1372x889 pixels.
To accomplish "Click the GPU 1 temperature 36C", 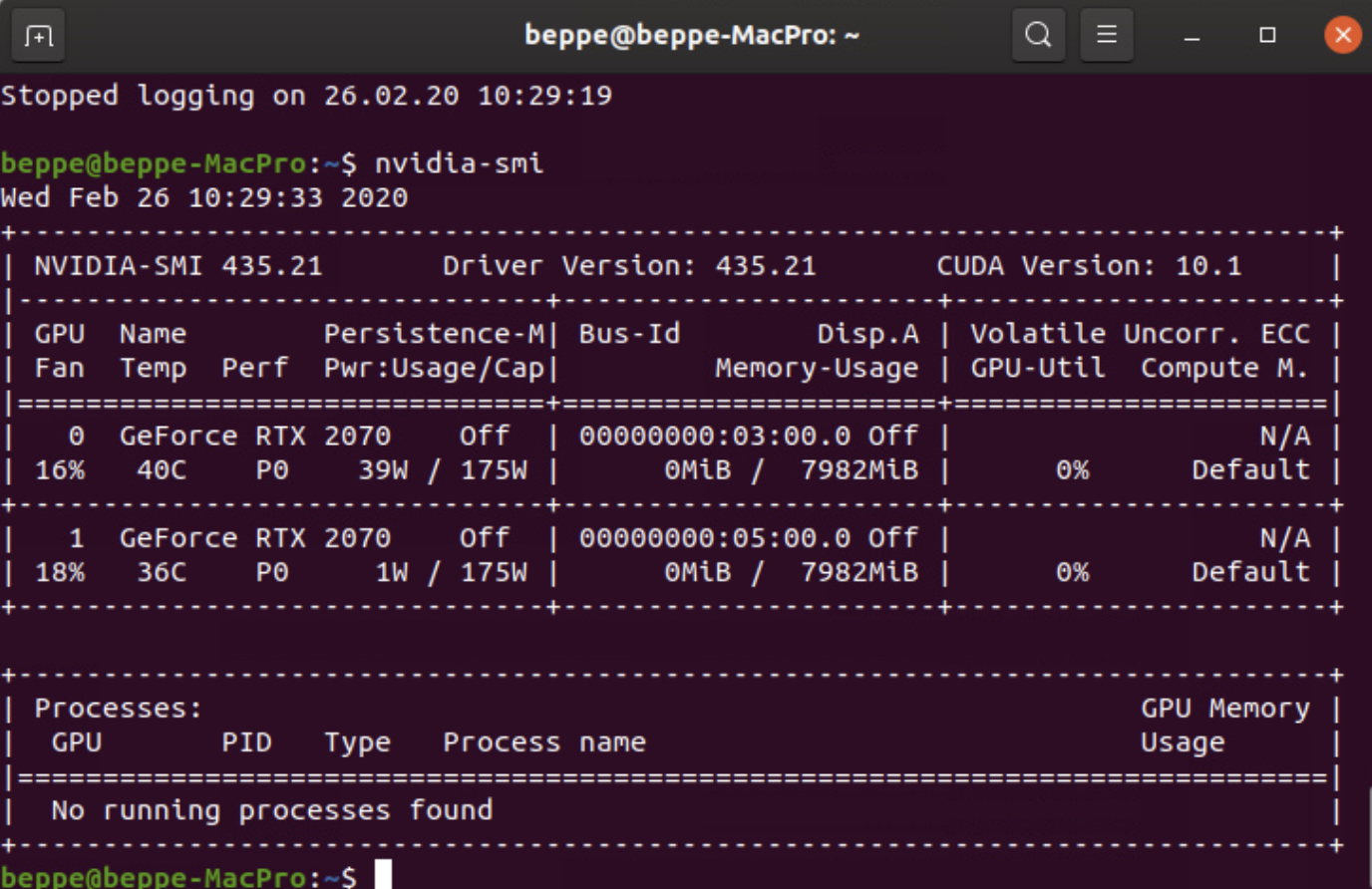I will (162, 572).
